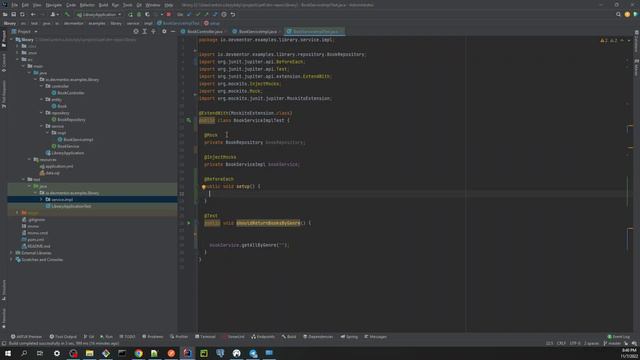Open the View menu
Screen dimensions: 640x360
coord(37,5)
